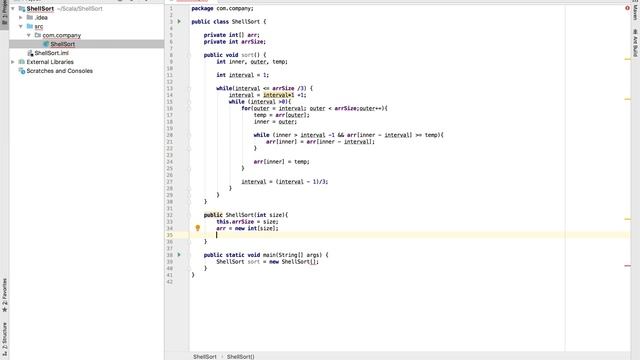The image size is (640, 360).
Task: Click the ShellSort.iml file icon
Action: [x=30, y=53]
